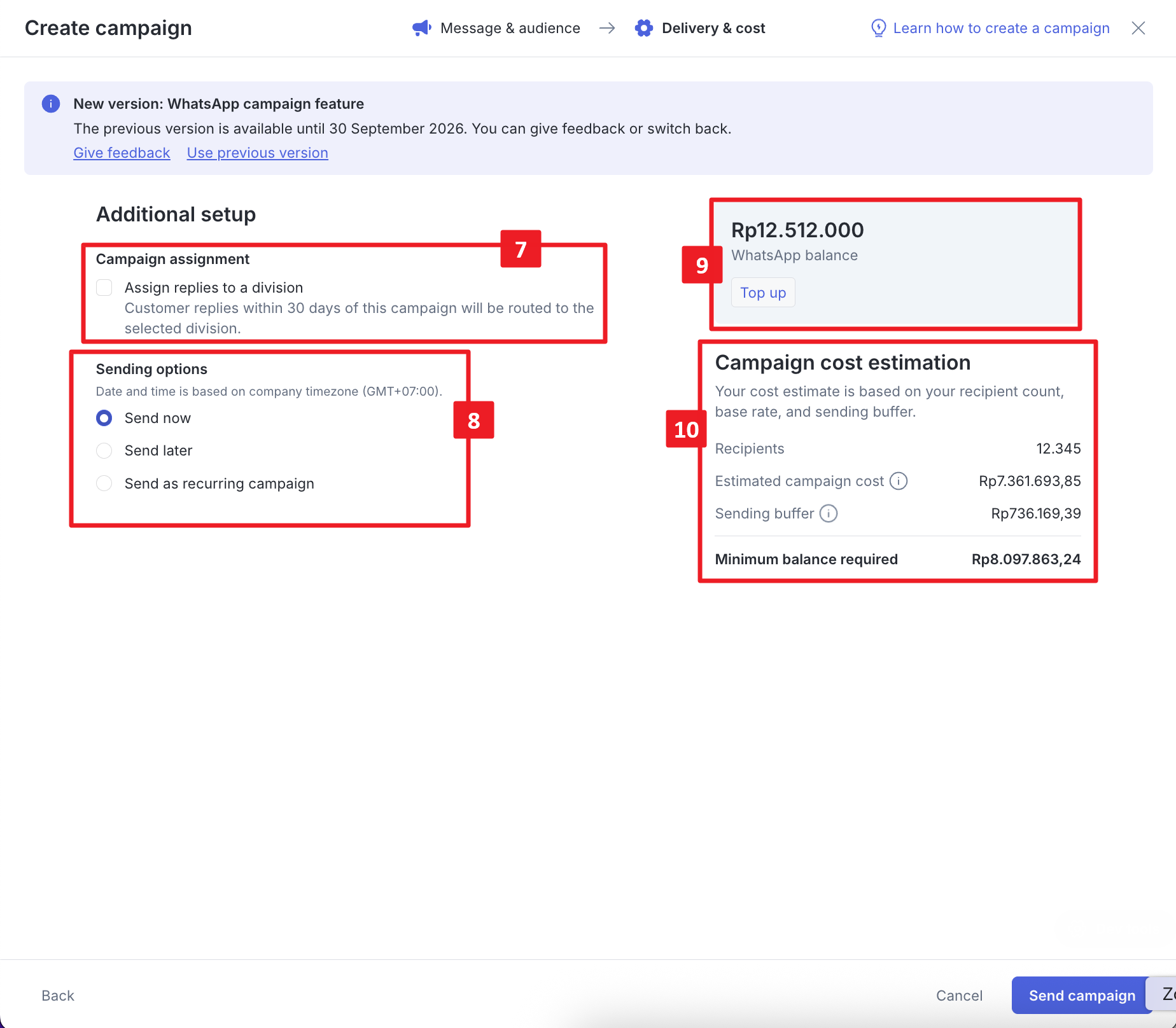The width and height of the screenshot is (1176, 1028).
Task: Cancel the campaign creation
Action: [959, 996]
